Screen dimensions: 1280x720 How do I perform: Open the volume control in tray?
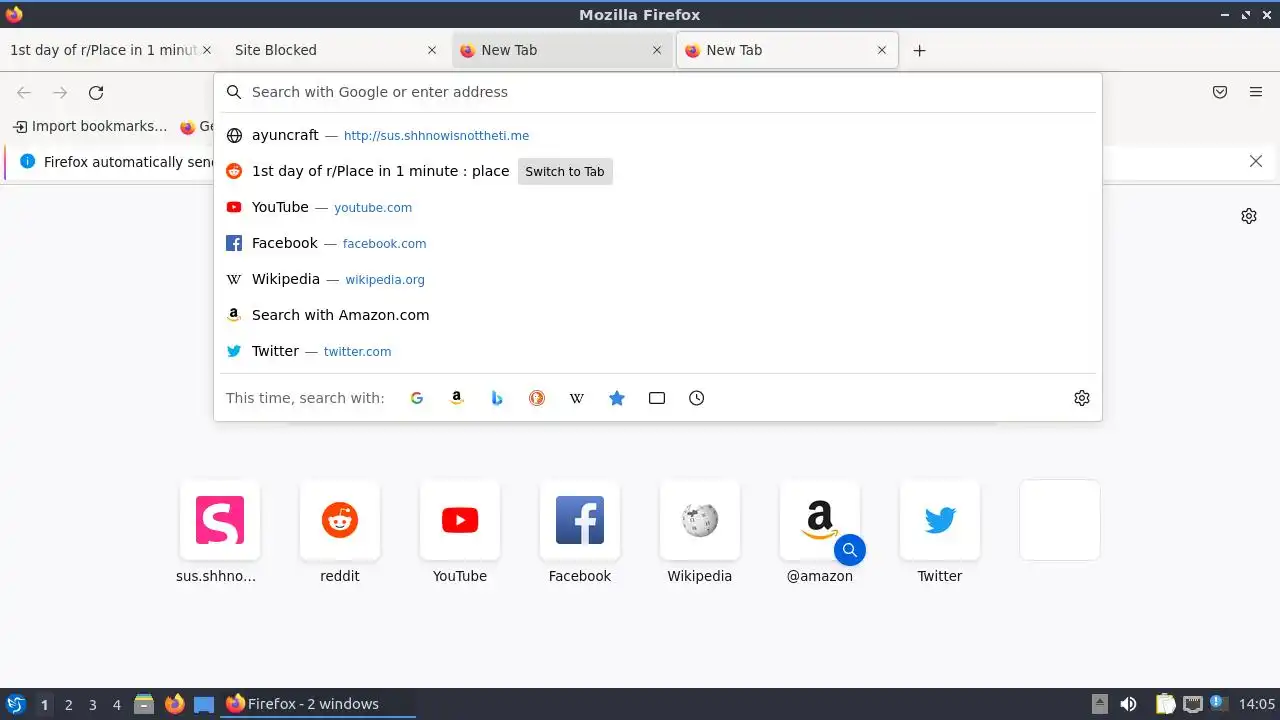coord(1128,704)
